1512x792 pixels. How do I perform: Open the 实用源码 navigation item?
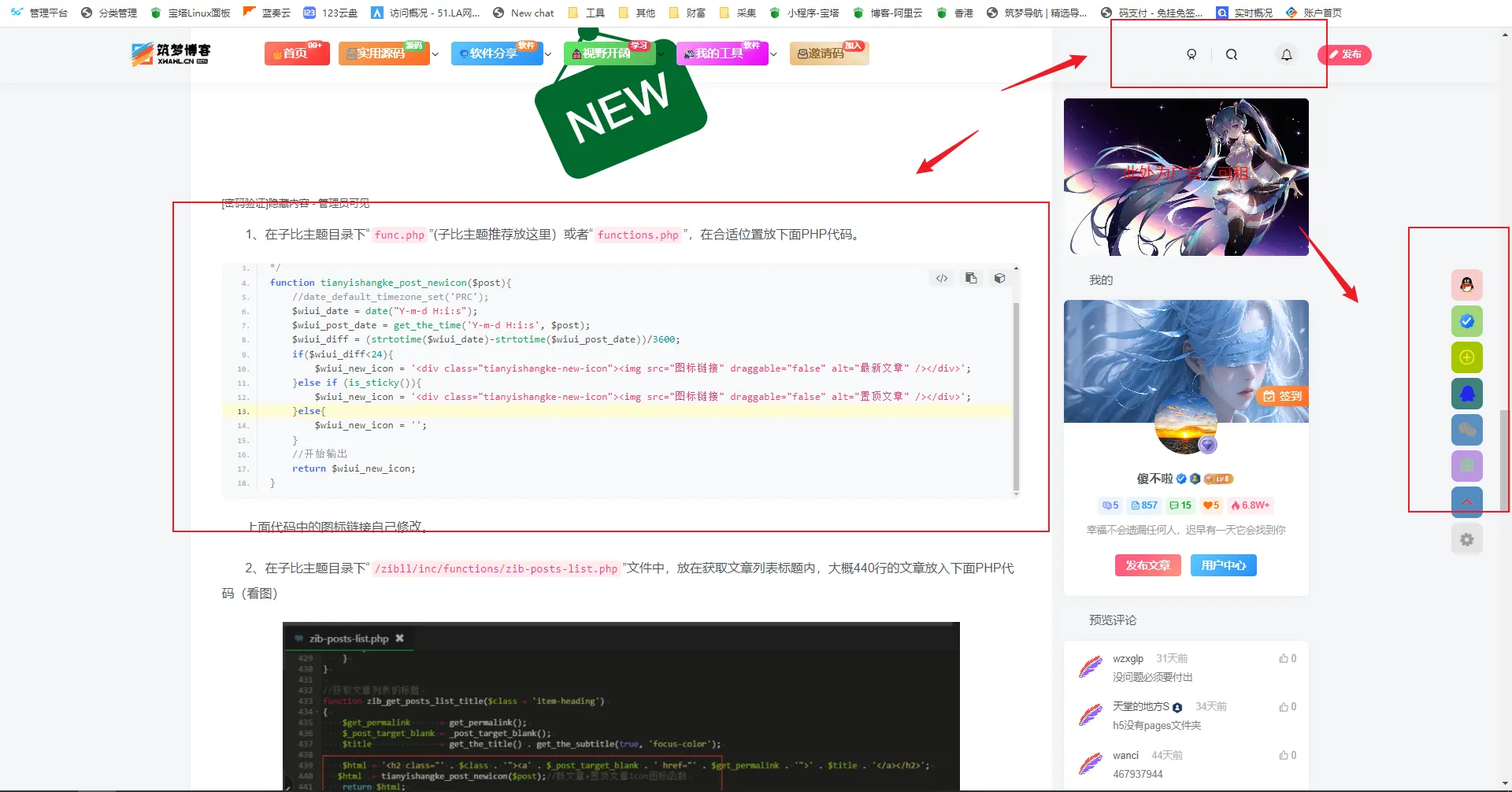click(x=384, y=54)
